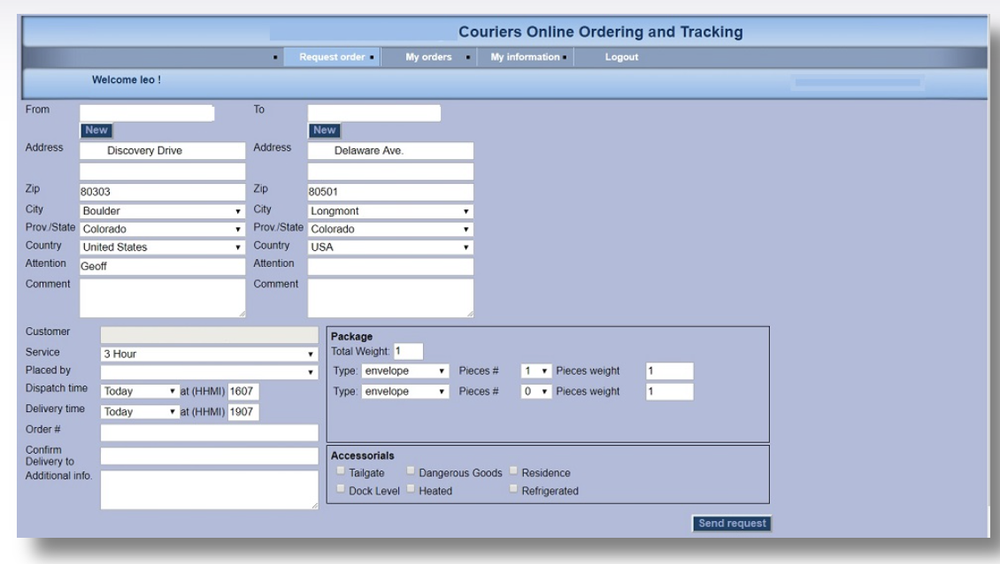Click the From name input field
The width and height of the screenshot is (1000, 564).
pyautogui.click(x=147, y=113)
